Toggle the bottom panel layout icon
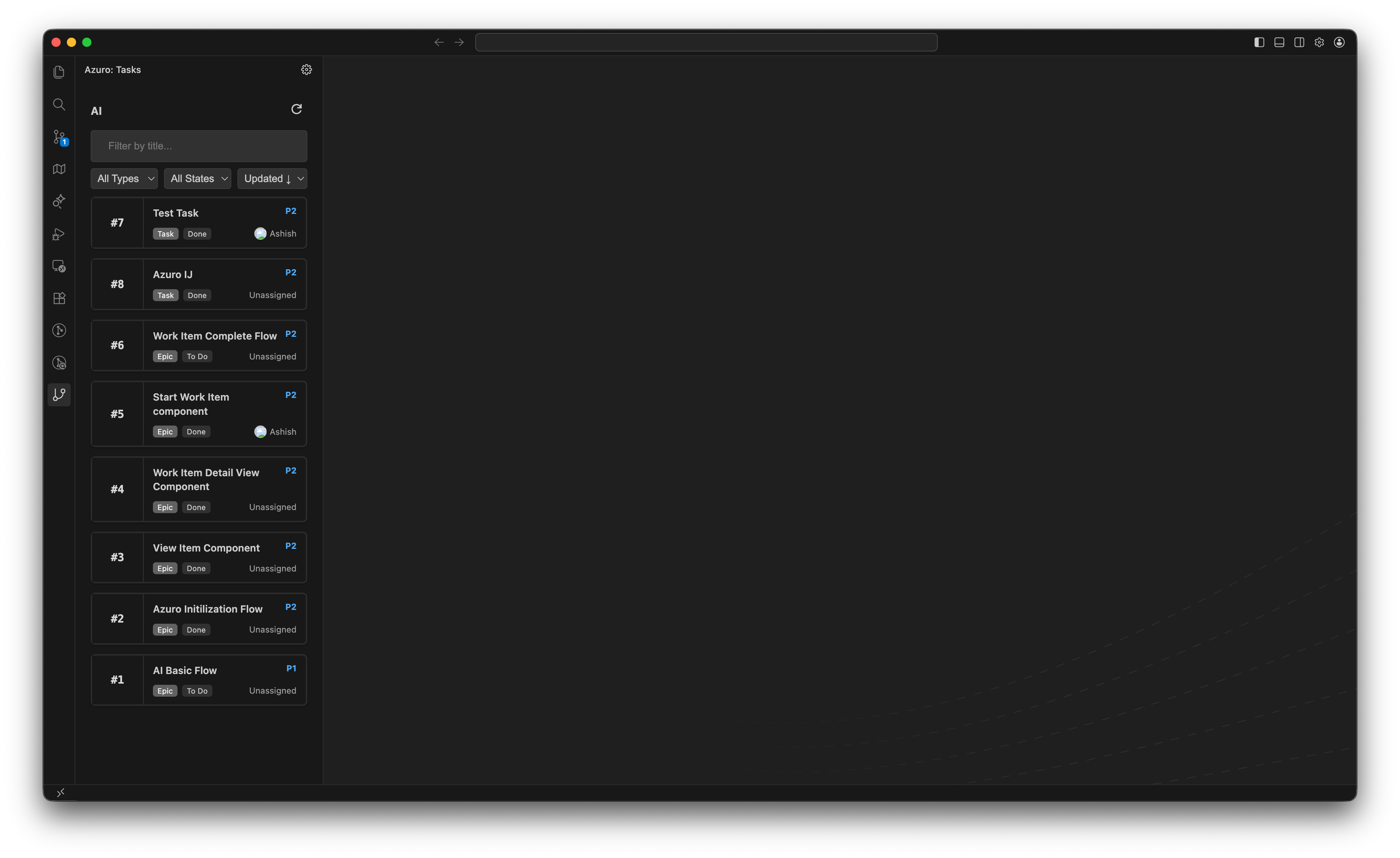1400x858 pixels. [1279, 42]
